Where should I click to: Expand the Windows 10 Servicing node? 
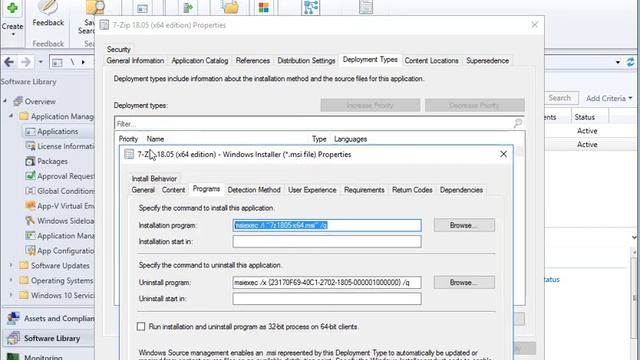(x=11, y=295)
